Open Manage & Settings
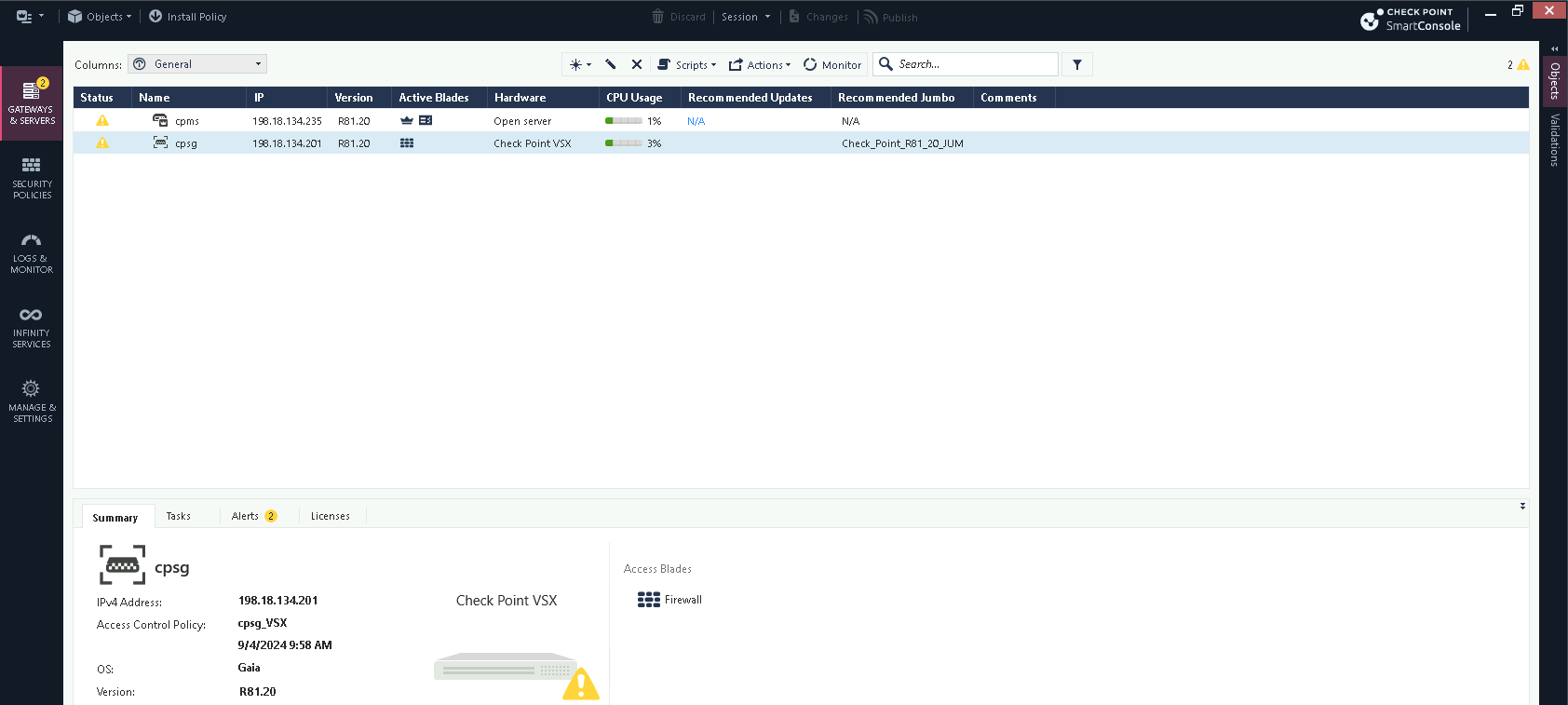Image resolution: width=1568 pixels, height=705 pixels. [x=32, y=401]
